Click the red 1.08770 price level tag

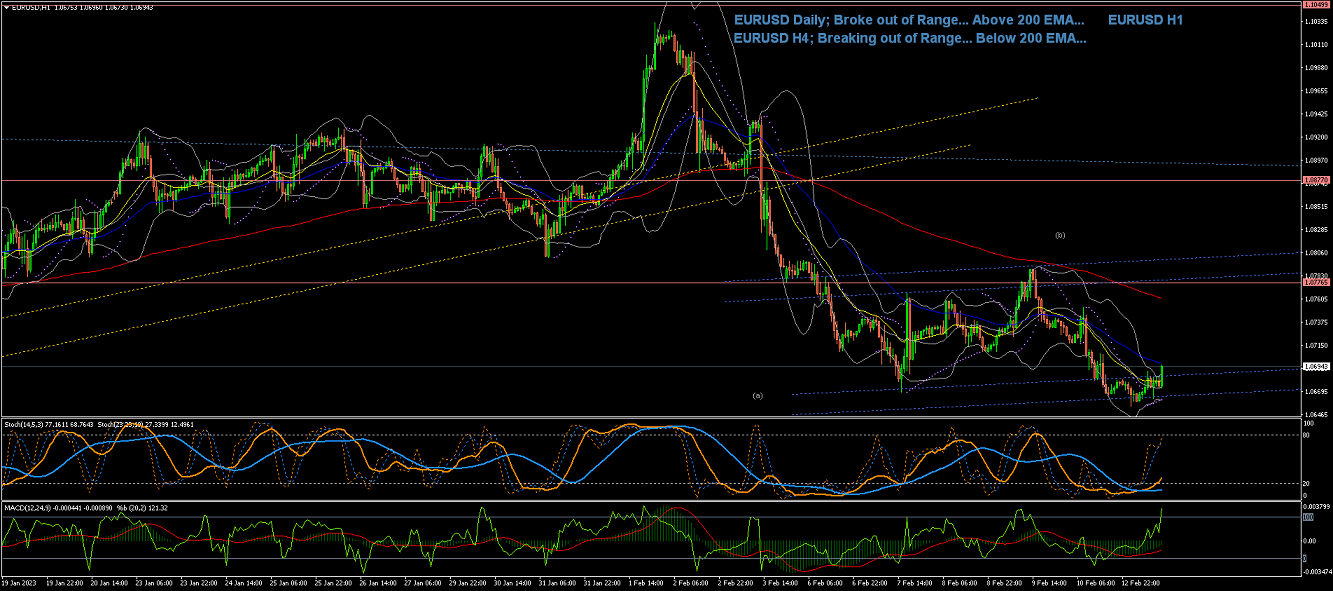click(x=1314, y=181)
